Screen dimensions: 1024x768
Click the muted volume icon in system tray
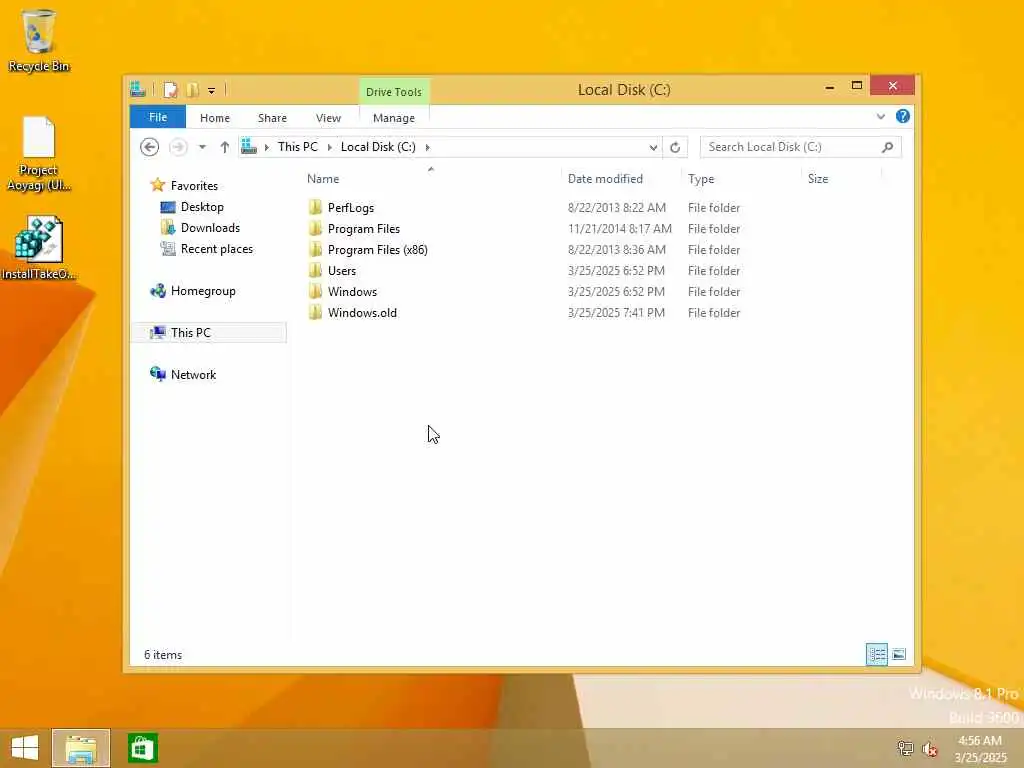pyautogui.click(x=930, y=749)
